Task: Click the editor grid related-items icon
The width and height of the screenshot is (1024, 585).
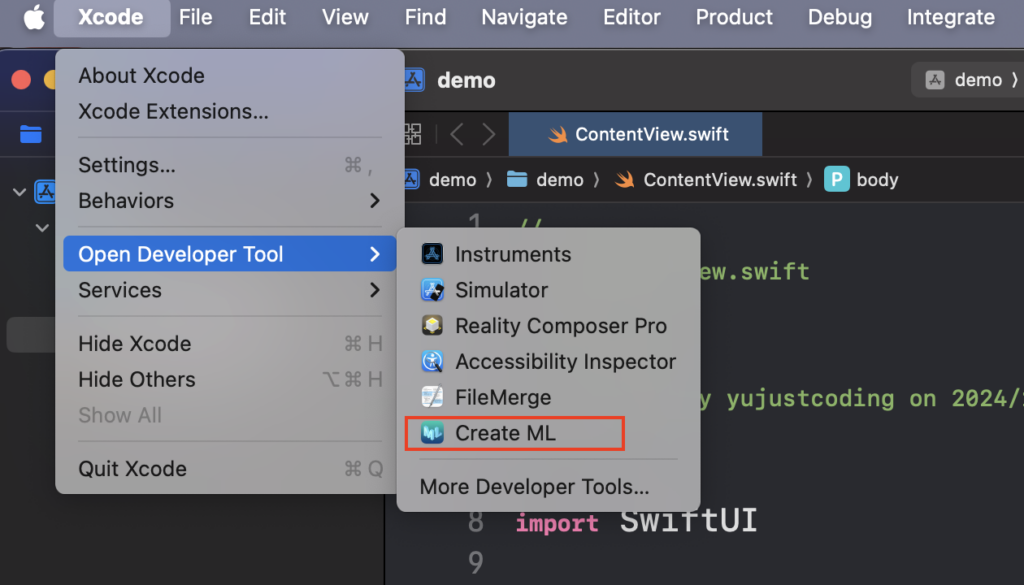Action: pyautogui.click(x=411, y=134)
